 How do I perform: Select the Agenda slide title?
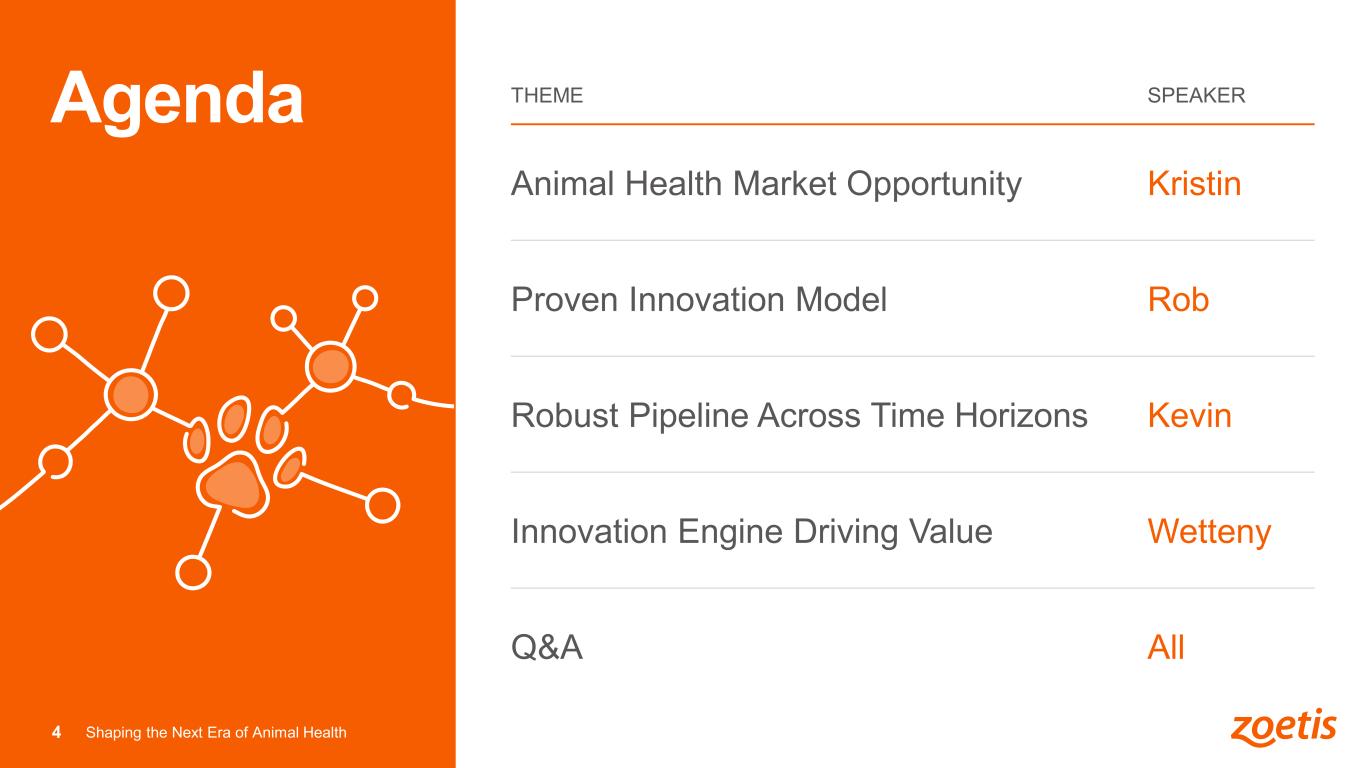click(177, 99)
